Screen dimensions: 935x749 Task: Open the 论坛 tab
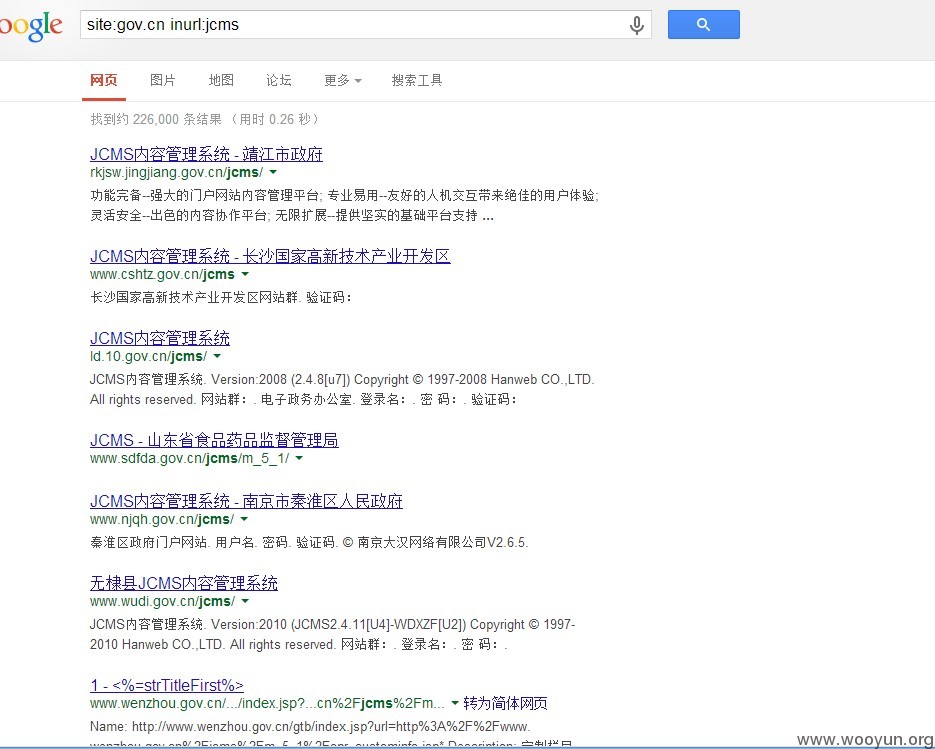[278, 80]
